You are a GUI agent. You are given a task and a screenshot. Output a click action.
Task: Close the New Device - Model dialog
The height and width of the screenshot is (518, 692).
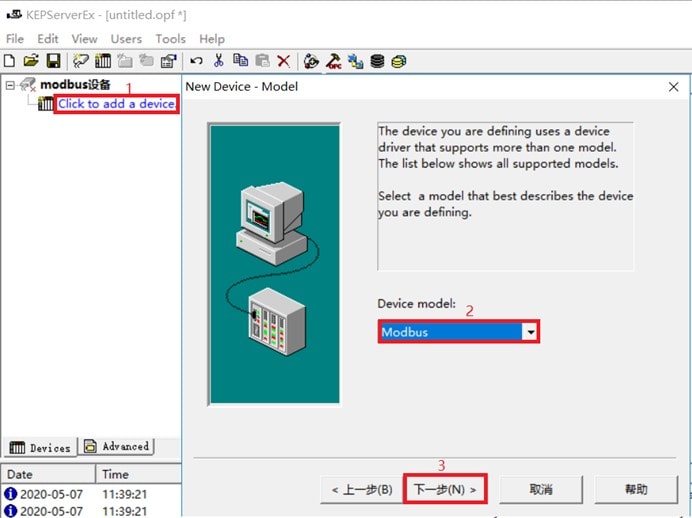point(673,86)
